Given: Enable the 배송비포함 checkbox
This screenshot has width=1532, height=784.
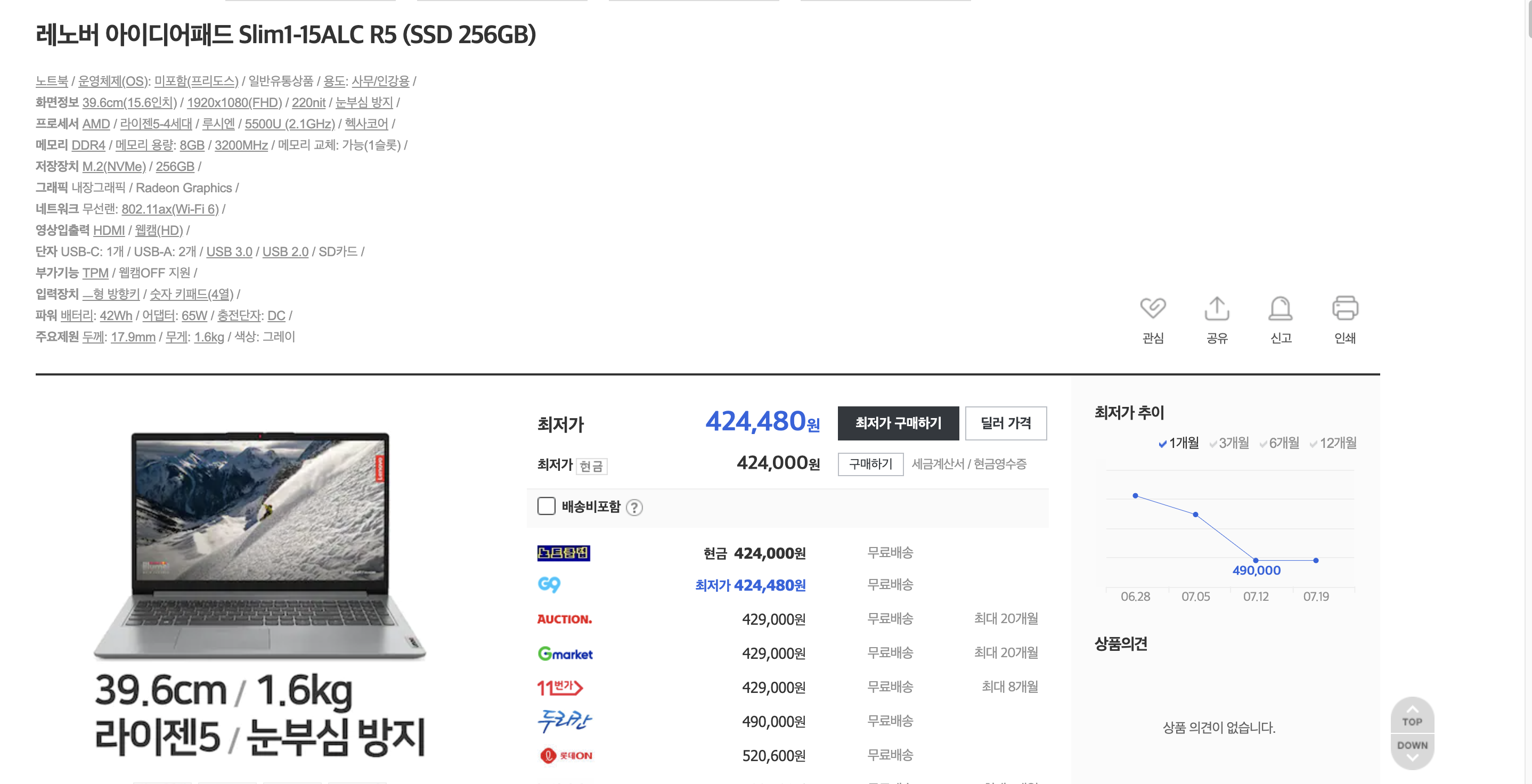Looking at the screenshot, I should [x=546, y=506].
